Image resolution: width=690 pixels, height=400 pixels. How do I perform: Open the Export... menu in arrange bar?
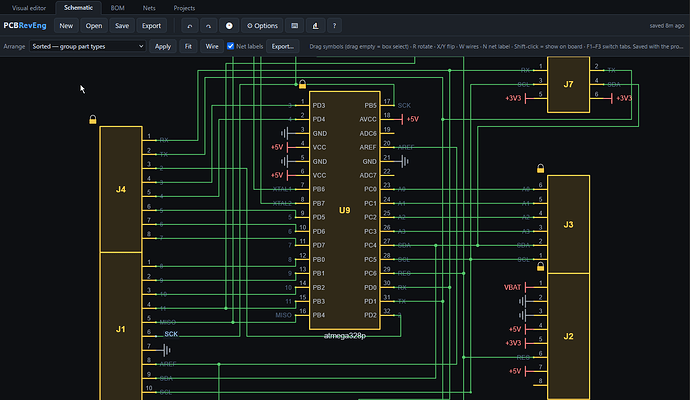point(283,46)
